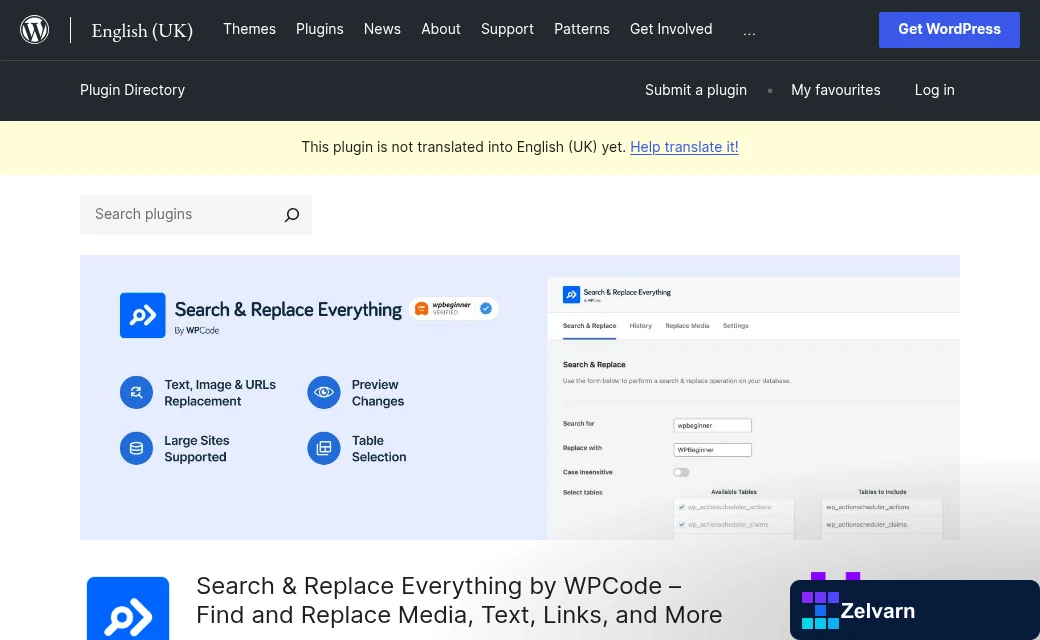The height and width of the screenshot is (640, 1040).
Task: Open the Plugins menu item
Action: [320, 29]
